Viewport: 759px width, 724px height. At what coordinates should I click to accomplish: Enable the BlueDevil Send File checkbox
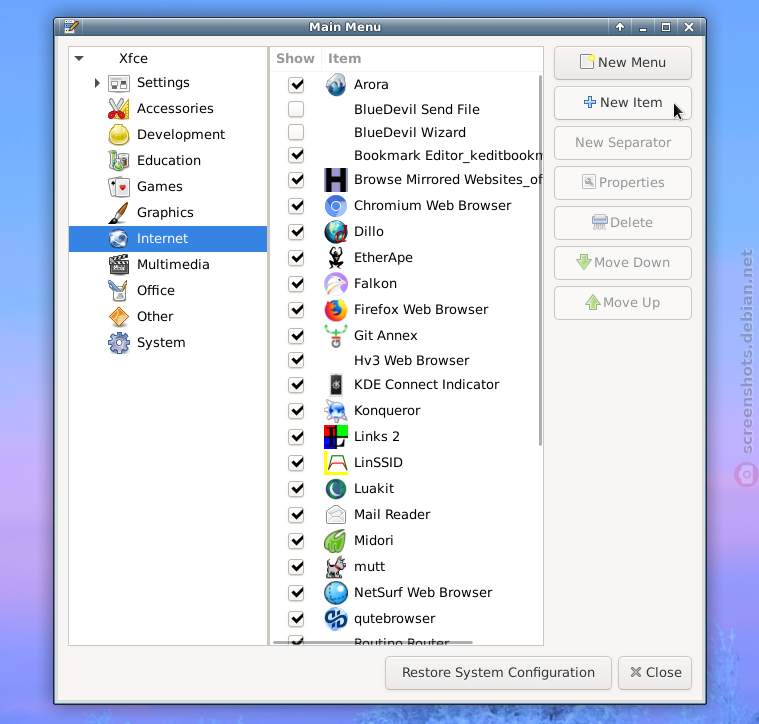pyautogui.click(x=296, y=109)
